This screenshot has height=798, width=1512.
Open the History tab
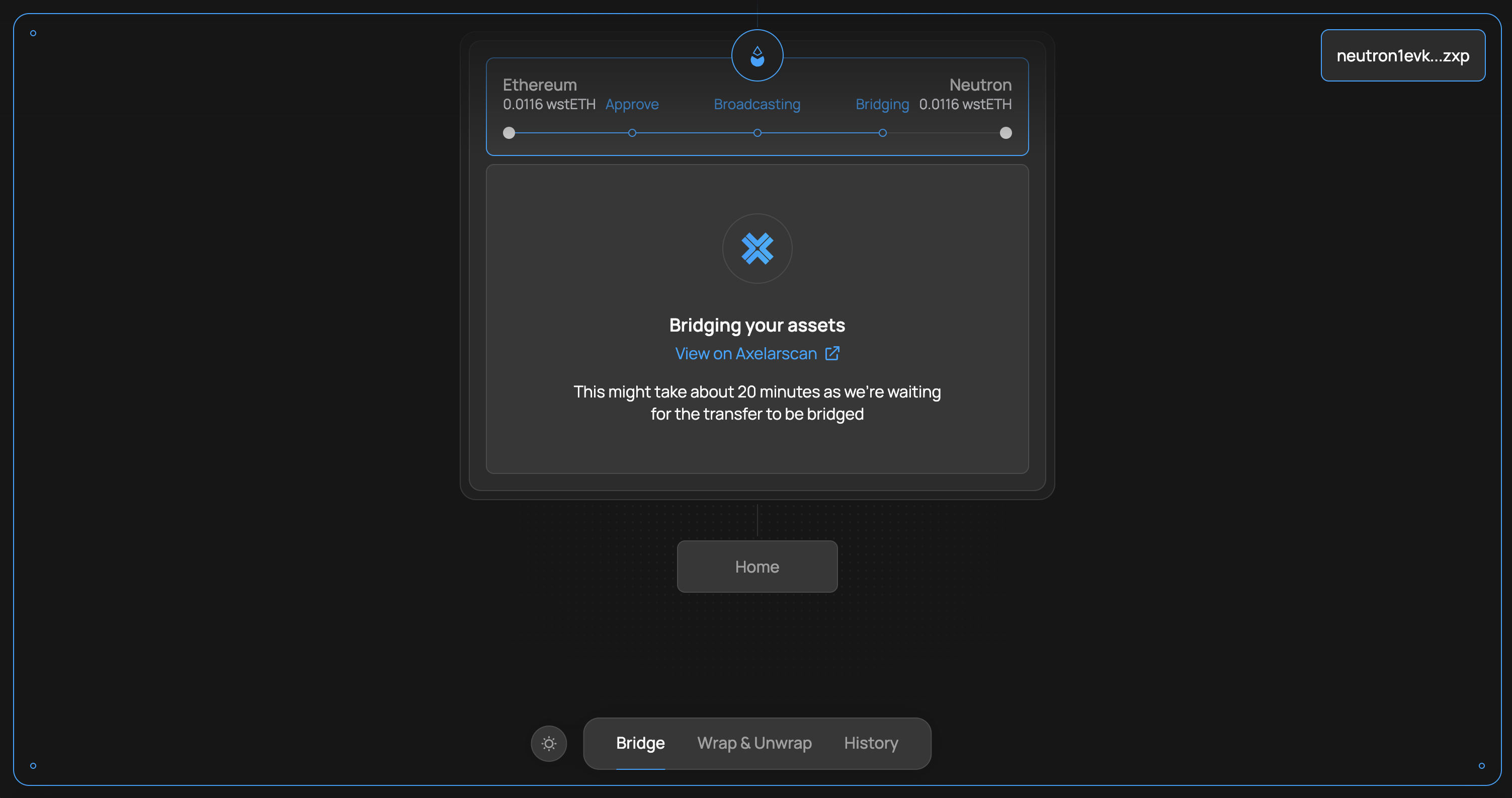tap(871, 743)
